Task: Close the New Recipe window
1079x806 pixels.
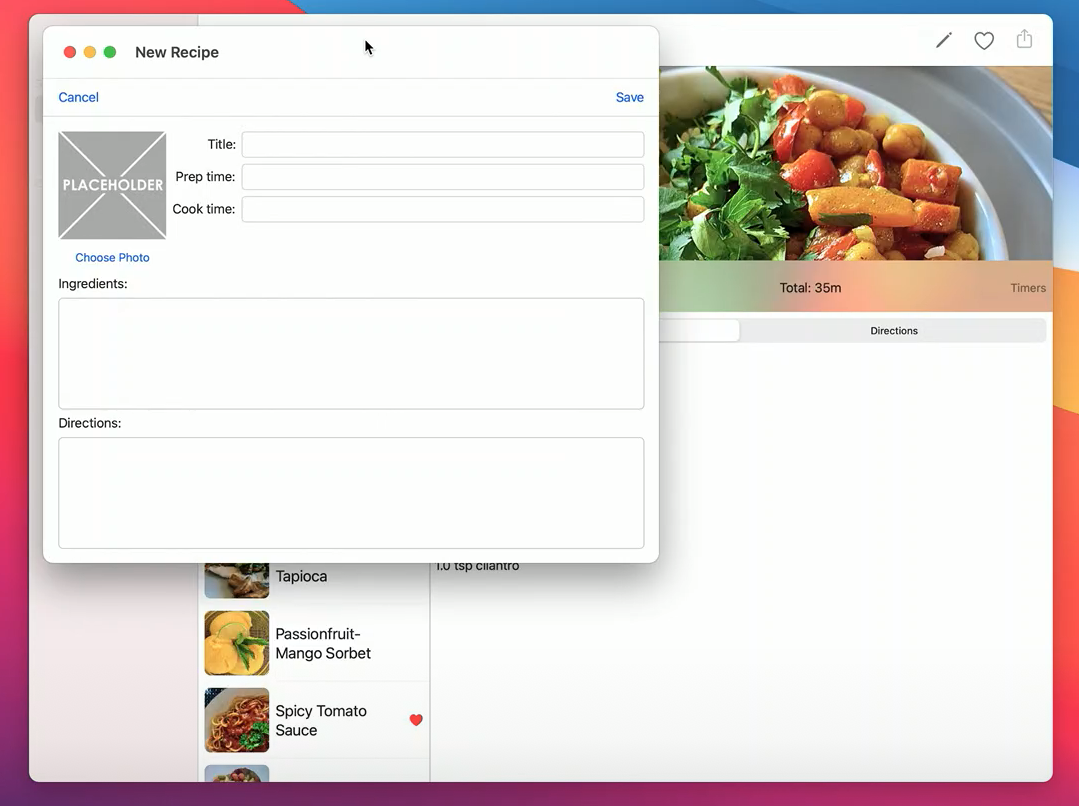Action: click(70, 52)
